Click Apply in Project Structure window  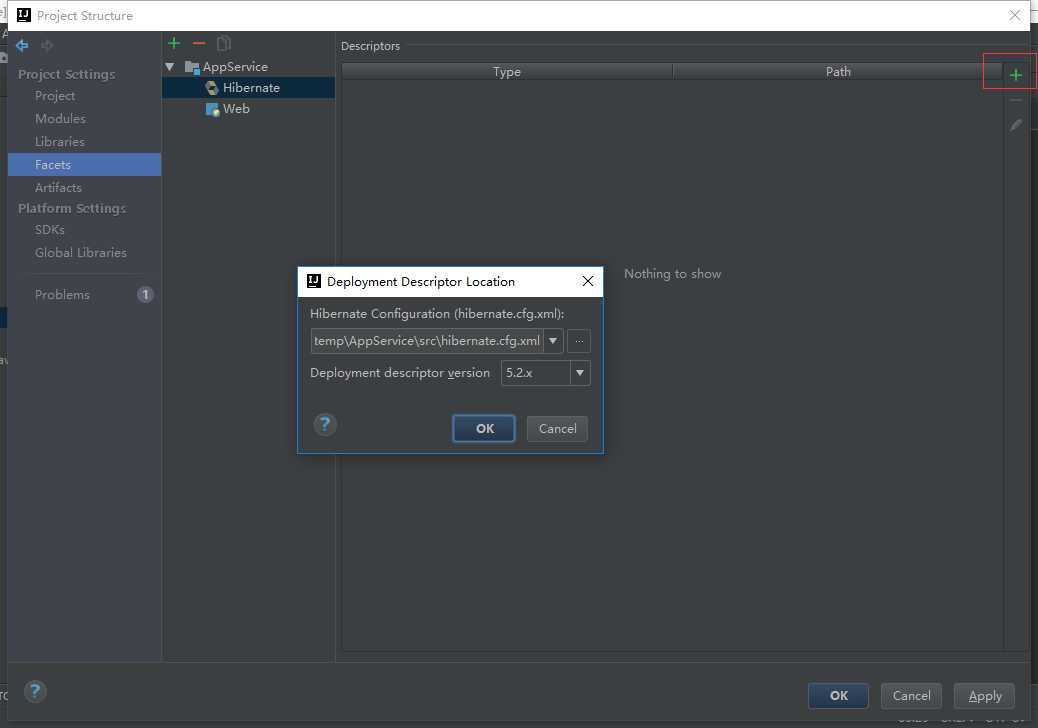point(984,696)
